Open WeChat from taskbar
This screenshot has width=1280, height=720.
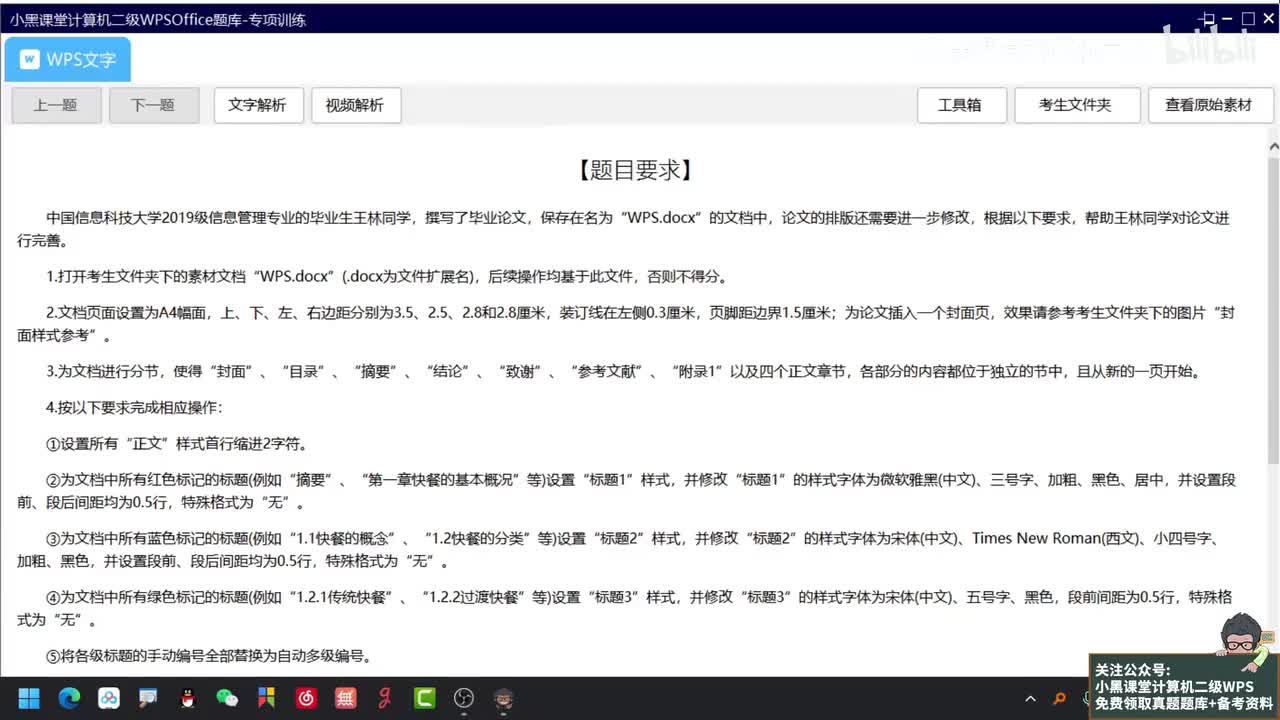click(x=227, y=698)
